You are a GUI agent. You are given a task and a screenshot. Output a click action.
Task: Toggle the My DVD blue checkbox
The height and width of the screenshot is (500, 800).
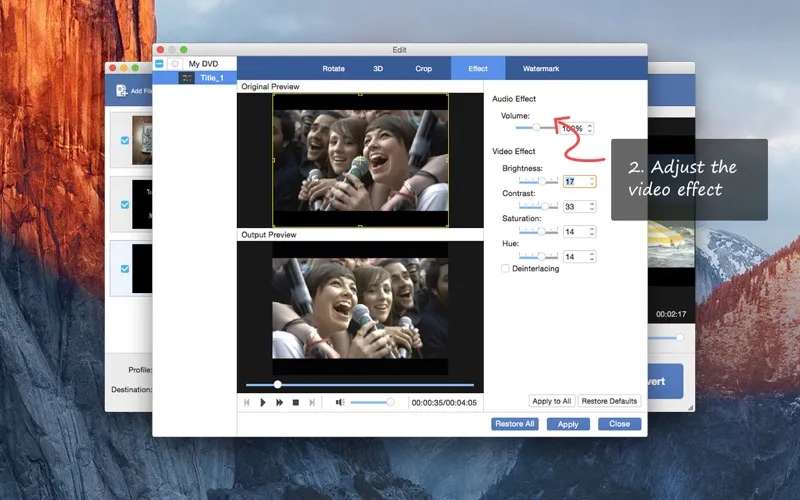click(x=159, y=64)
